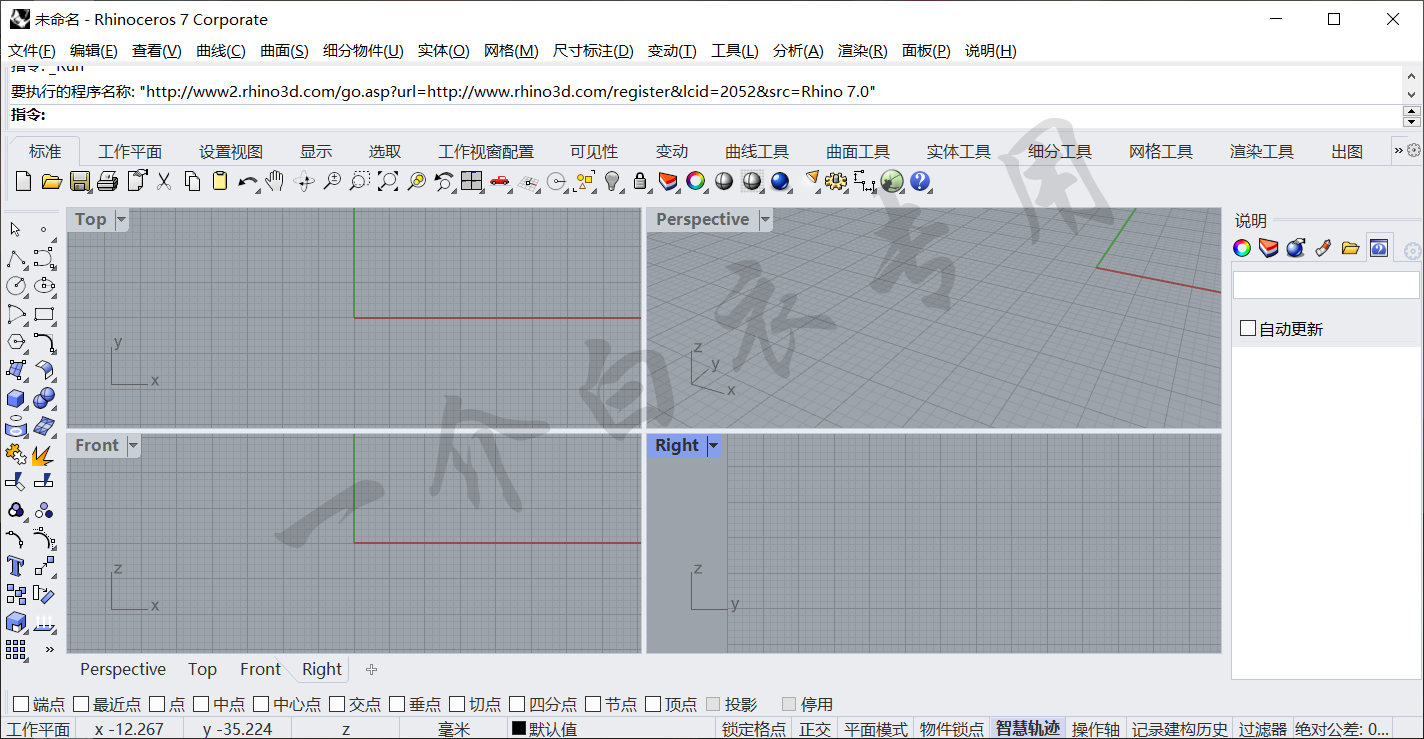This screenshot has height=739, width=1424.
Task: Click the Lock objects padlock icon
Action: (x=640, y=181)
